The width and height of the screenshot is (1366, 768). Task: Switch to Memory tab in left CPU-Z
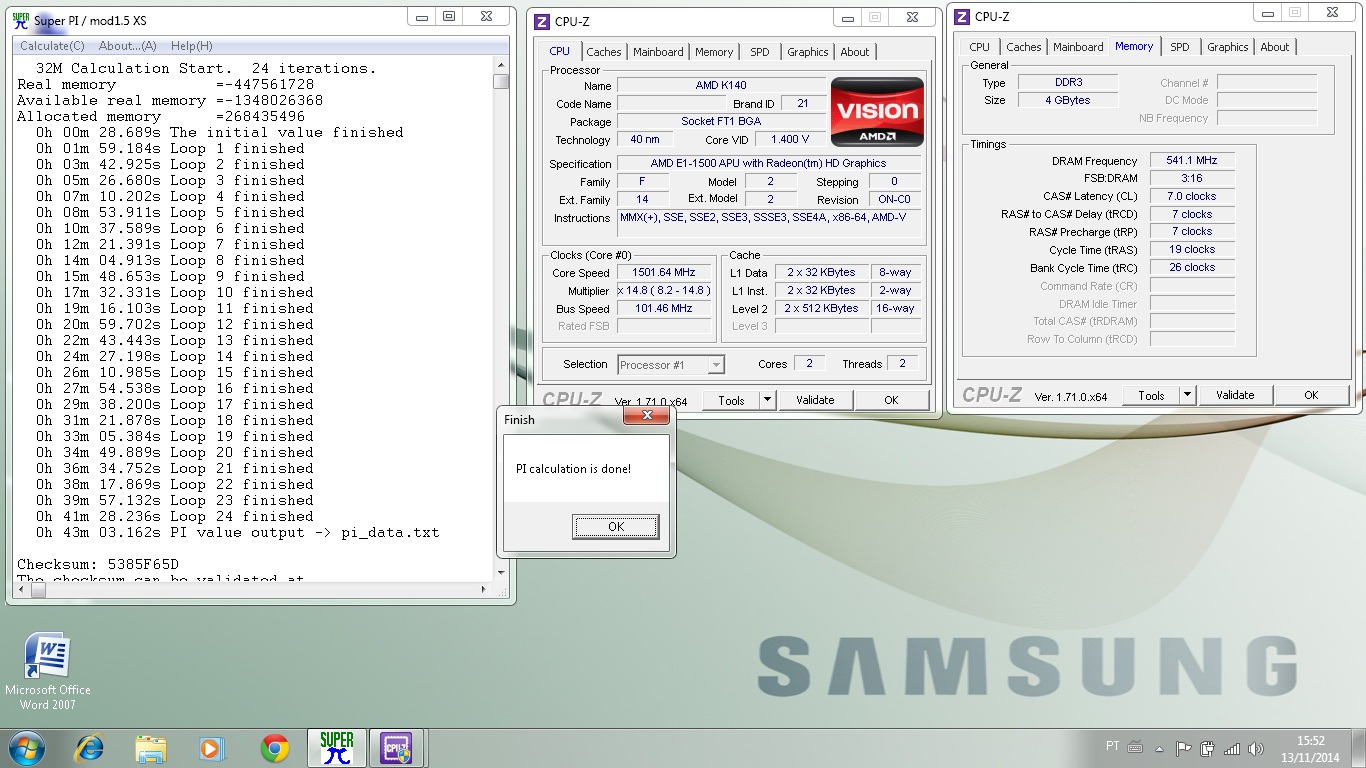pos(714,52)
